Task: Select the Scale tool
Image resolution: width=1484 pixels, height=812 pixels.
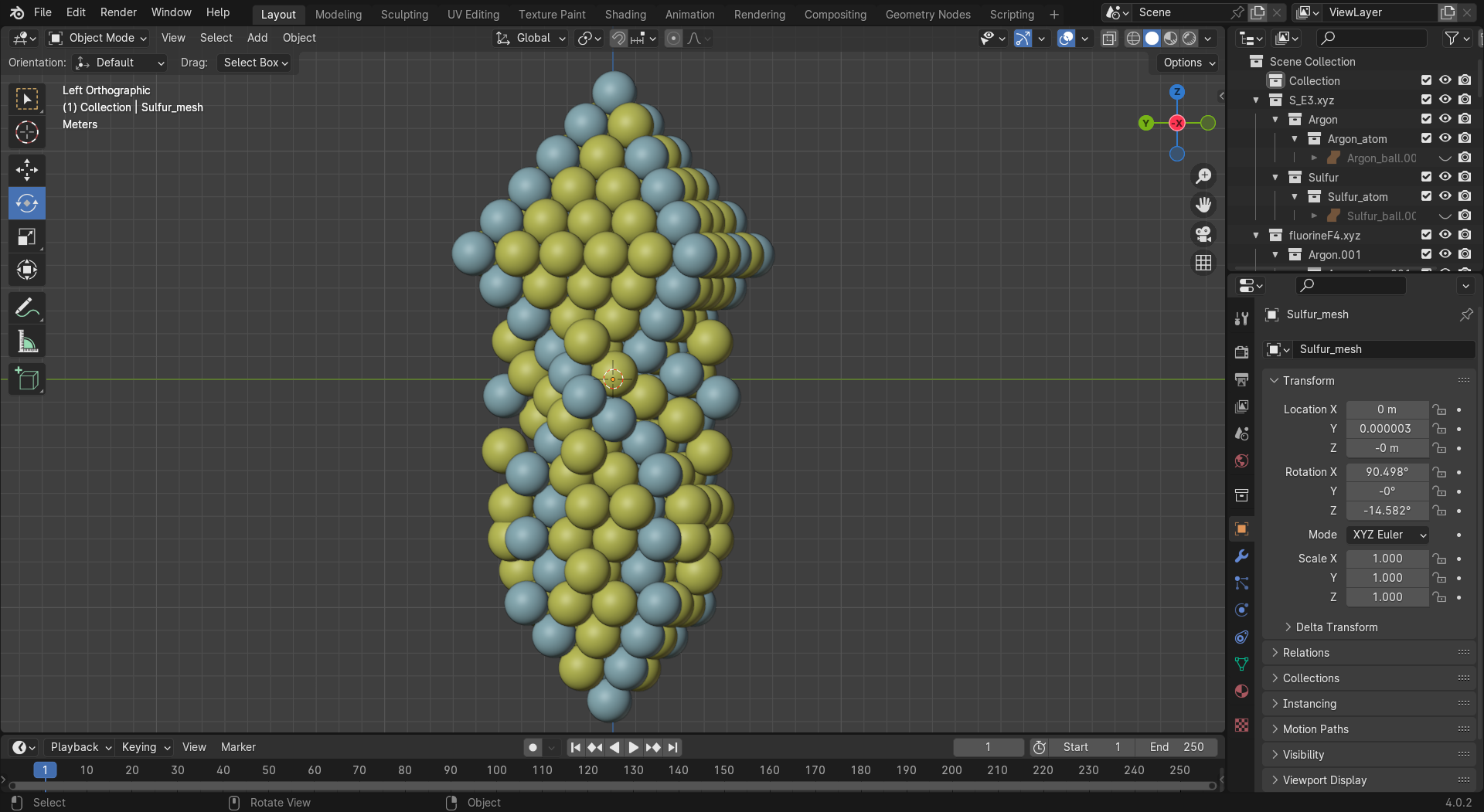Action: [27, 237]
